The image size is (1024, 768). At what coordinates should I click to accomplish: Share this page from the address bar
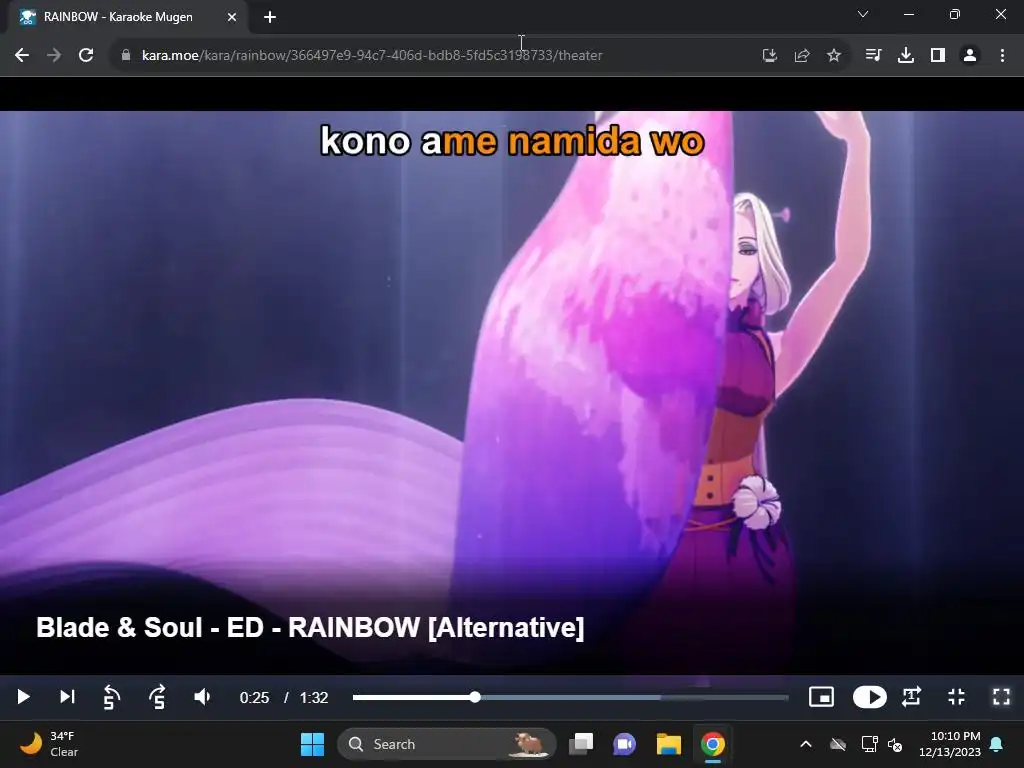pos(802,56)
